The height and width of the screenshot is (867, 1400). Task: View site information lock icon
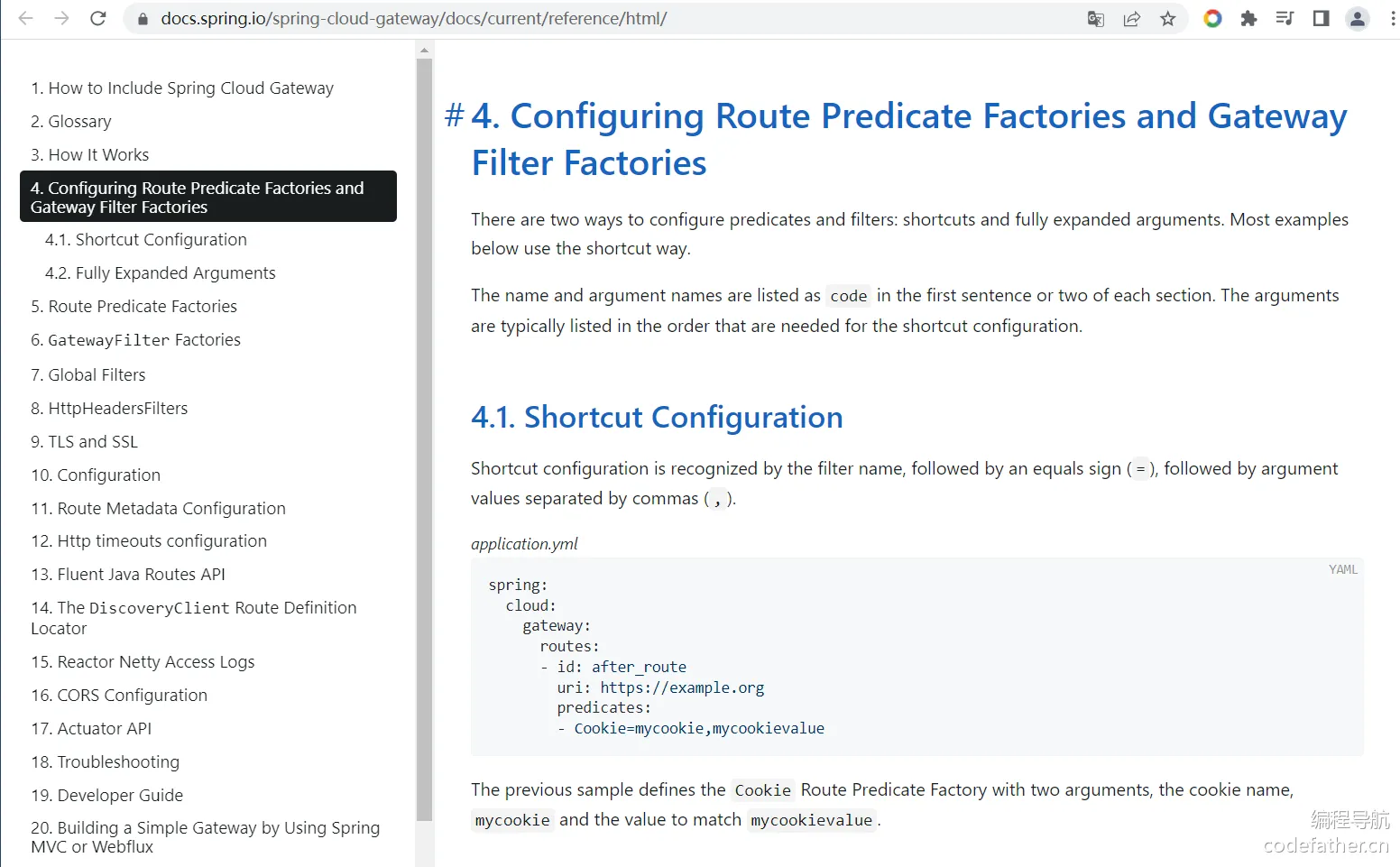[x=142, y=19]
